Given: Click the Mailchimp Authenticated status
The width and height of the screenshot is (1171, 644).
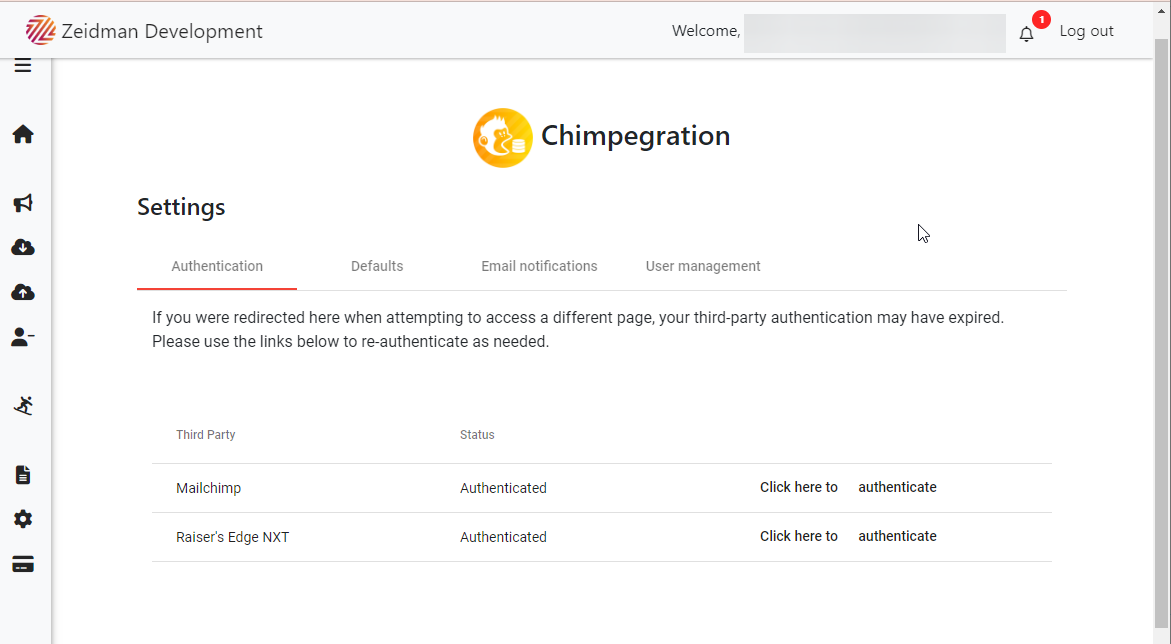Looking at the screenshot, I should [503, 489].
